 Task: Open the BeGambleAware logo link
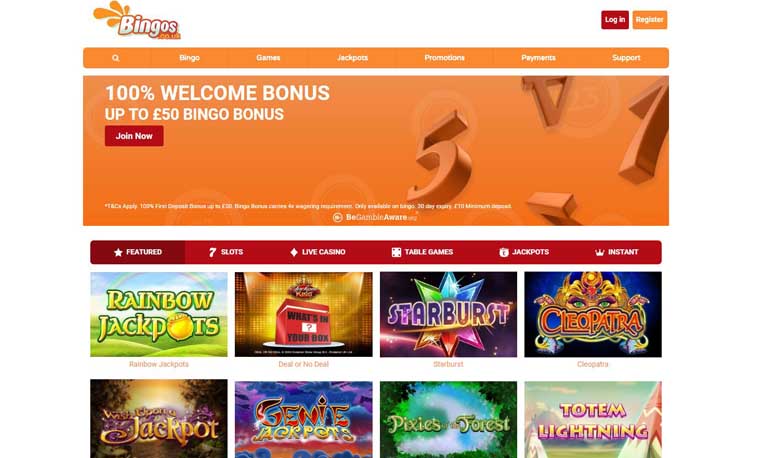coord(375,218)
